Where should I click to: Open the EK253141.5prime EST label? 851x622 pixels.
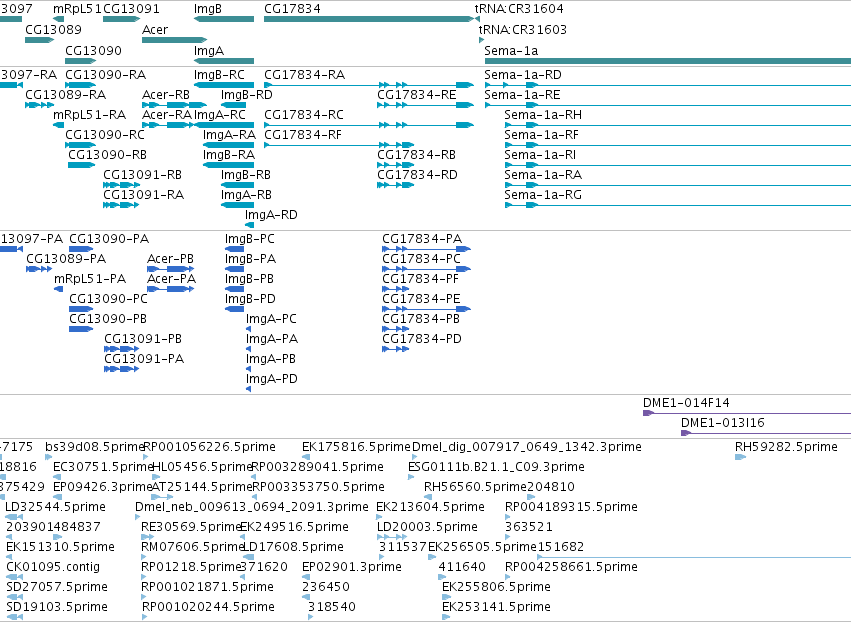point(496,607)
